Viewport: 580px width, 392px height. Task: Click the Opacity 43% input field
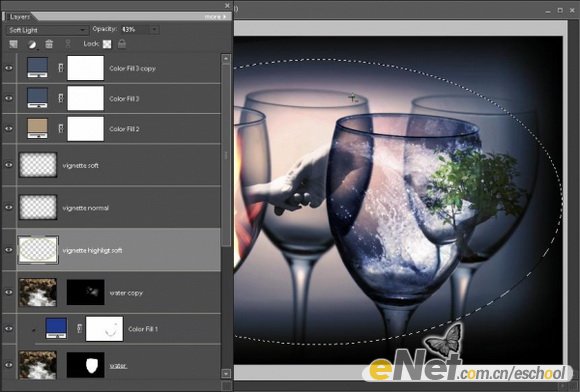click(135, 29)
